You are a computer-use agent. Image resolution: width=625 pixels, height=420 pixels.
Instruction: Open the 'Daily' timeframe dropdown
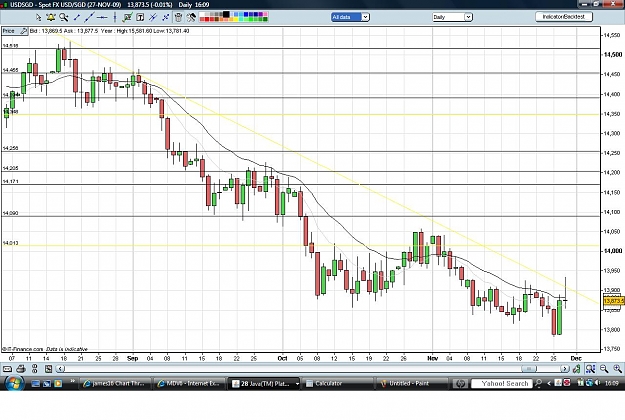click(x=452, y=17)
